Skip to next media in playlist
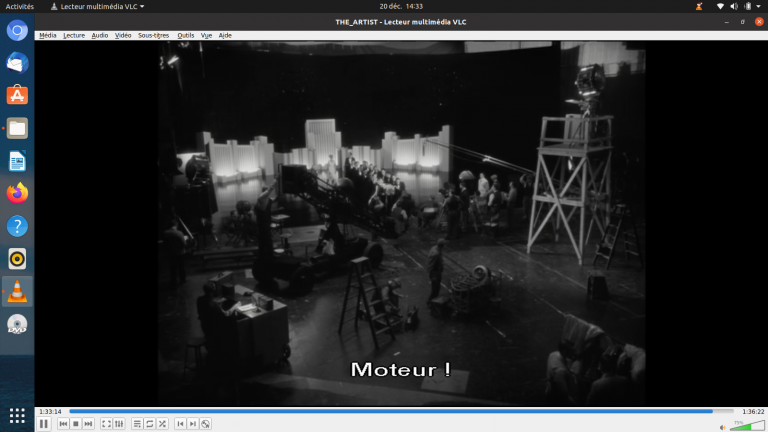Image resolution: width=768 pixels, height=432 pixels. tap(89, 424)
